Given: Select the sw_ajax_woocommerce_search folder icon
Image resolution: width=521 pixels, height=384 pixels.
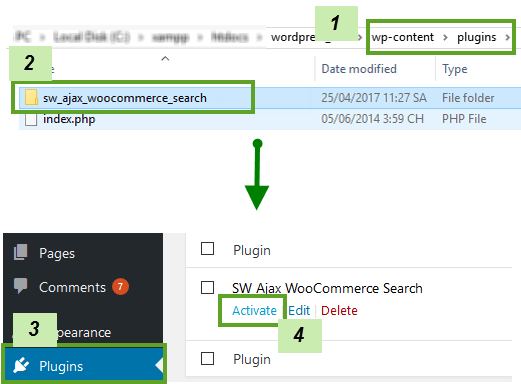Looking at the screenshot, I should click(x=31, y=97).
